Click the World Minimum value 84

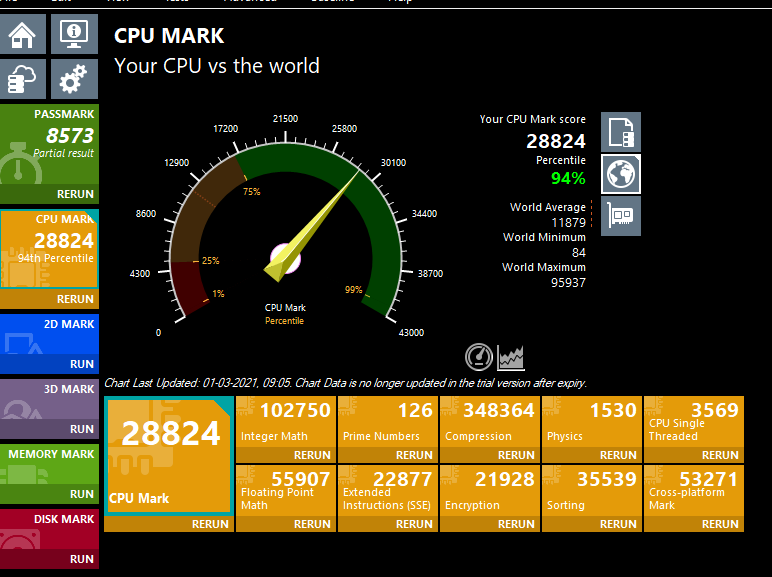(579, 253)
